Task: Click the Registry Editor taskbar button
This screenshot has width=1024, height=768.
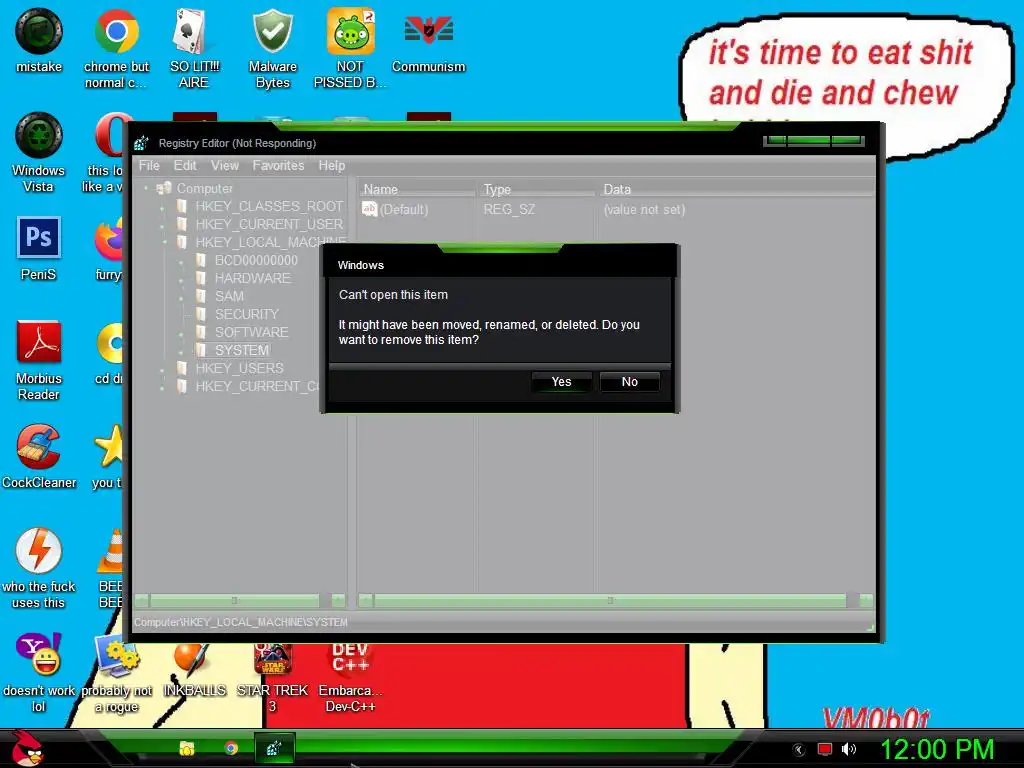Action: click(x=274, y=748)
